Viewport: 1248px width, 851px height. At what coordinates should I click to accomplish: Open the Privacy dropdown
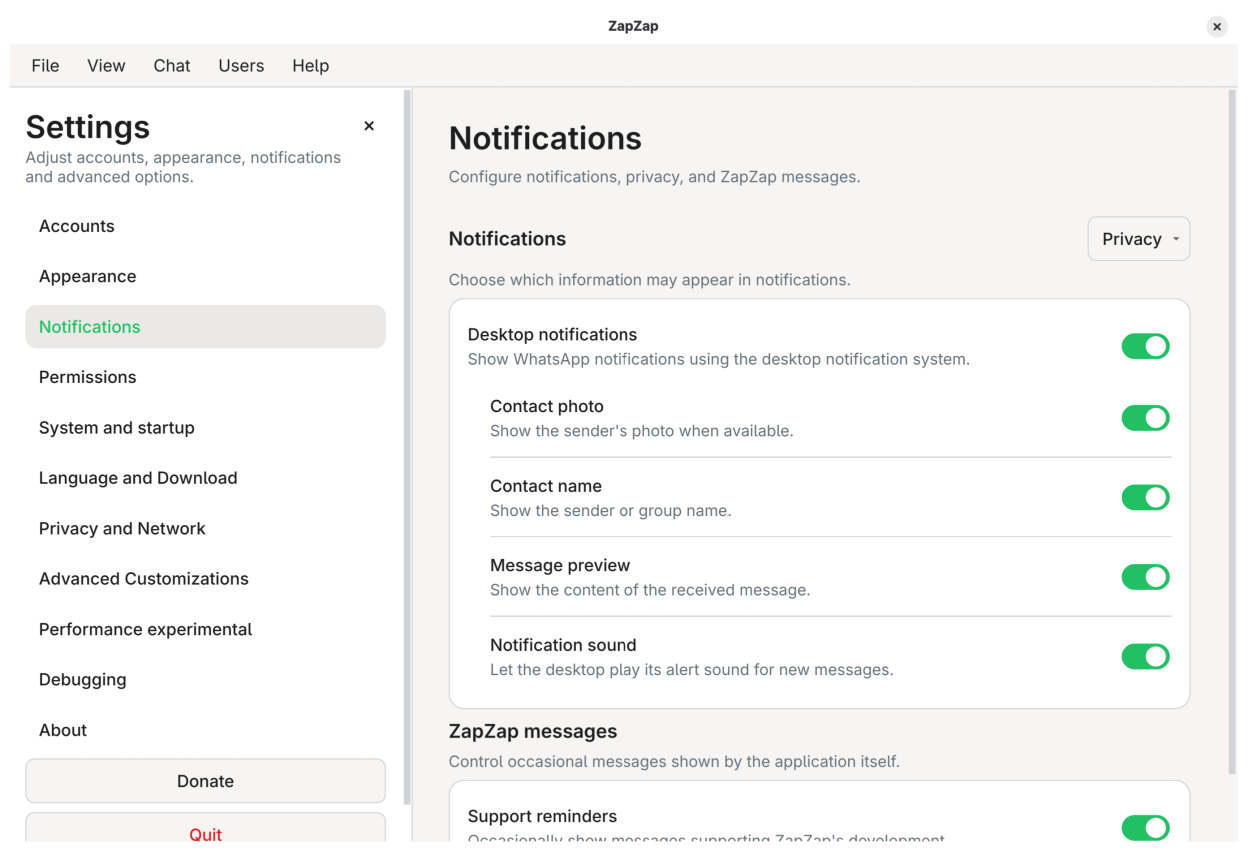[1139, 239]
